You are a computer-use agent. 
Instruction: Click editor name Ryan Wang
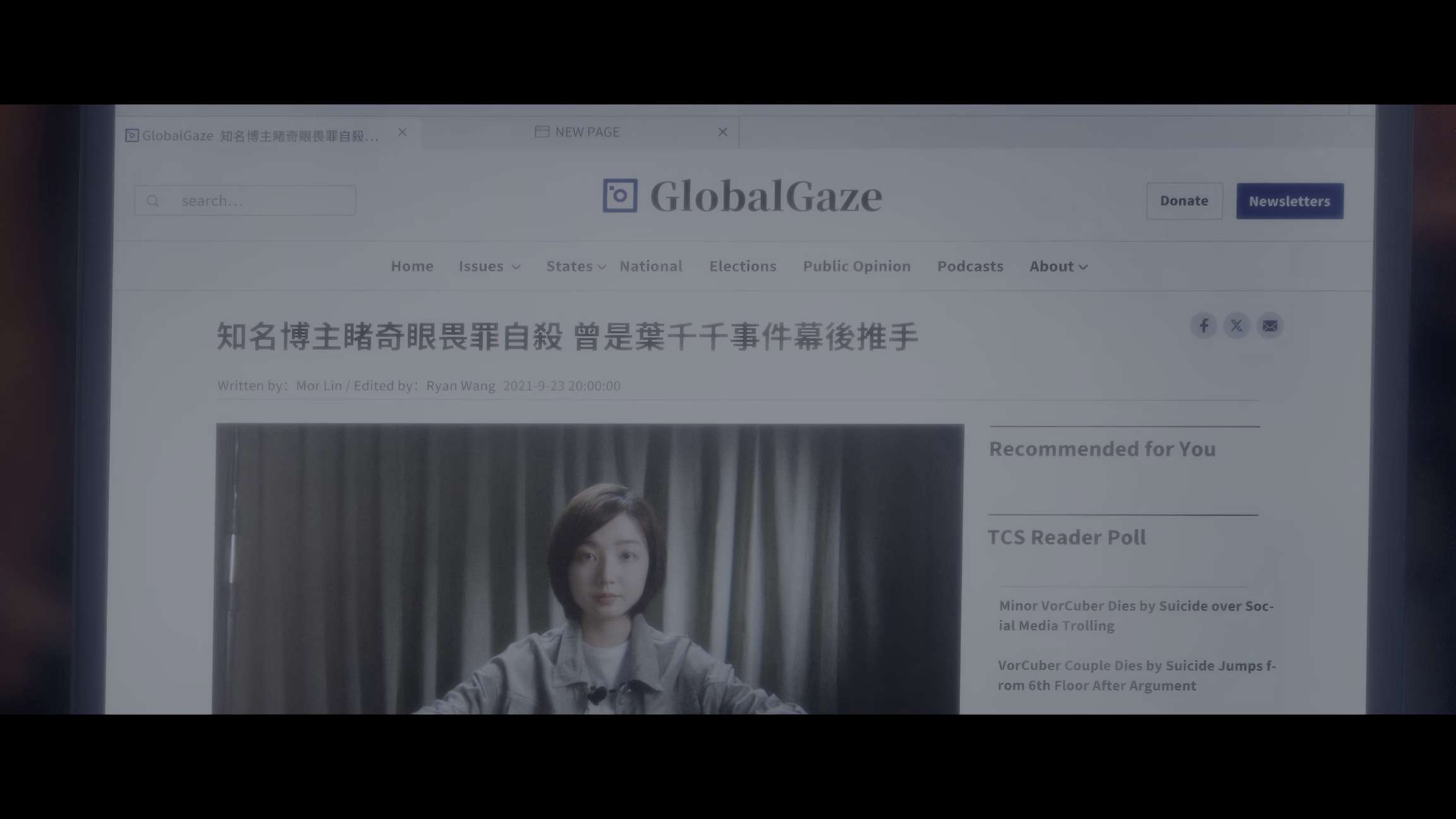click(461, 385)
